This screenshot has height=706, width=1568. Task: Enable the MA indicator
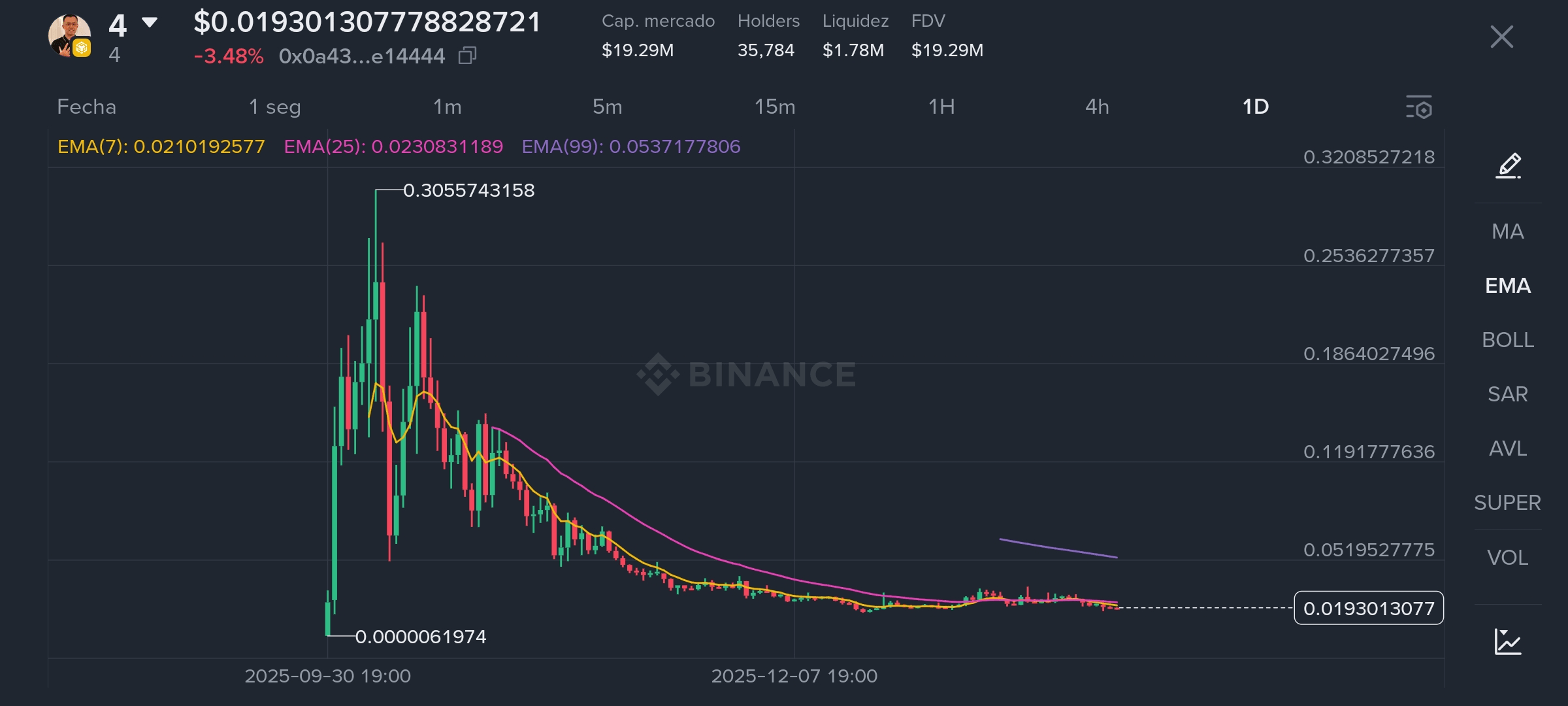pyautogui.click(x=1508, y=231)
